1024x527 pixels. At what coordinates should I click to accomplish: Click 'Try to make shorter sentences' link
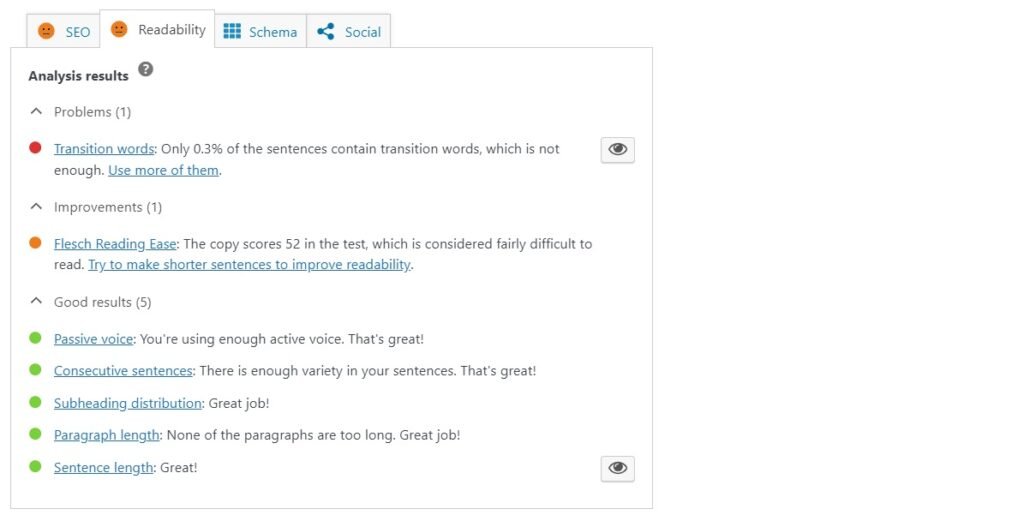point(249,265)
